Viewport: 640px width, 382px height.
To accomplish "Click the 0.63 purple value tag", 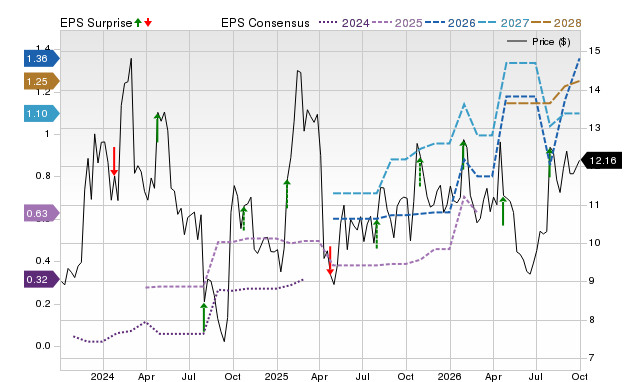I will click(42, 213).
